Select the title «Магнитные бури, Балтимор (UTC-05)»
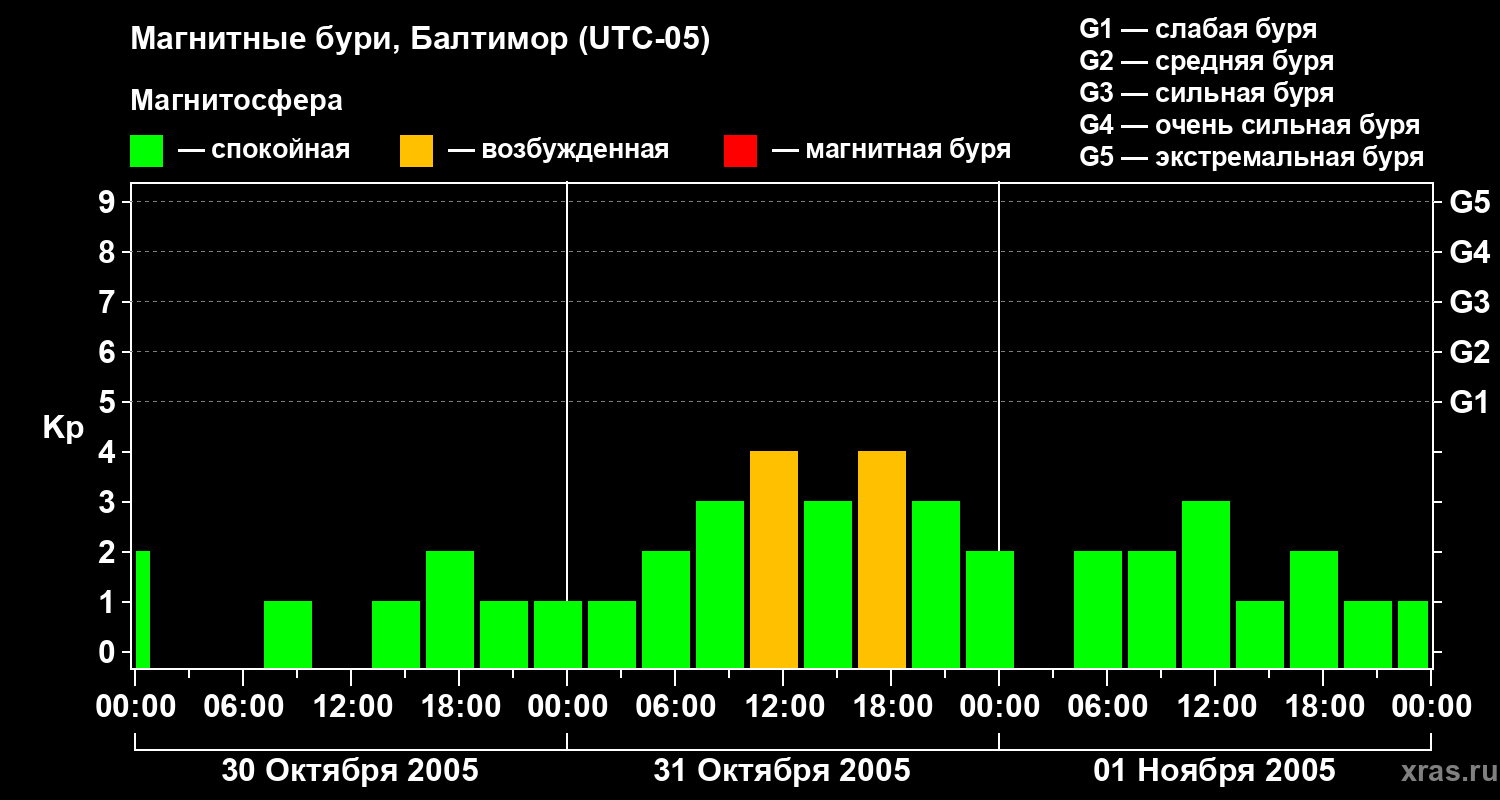Image resolution: width=1500 pixels, height=800 pixels. tap(420, 40)
